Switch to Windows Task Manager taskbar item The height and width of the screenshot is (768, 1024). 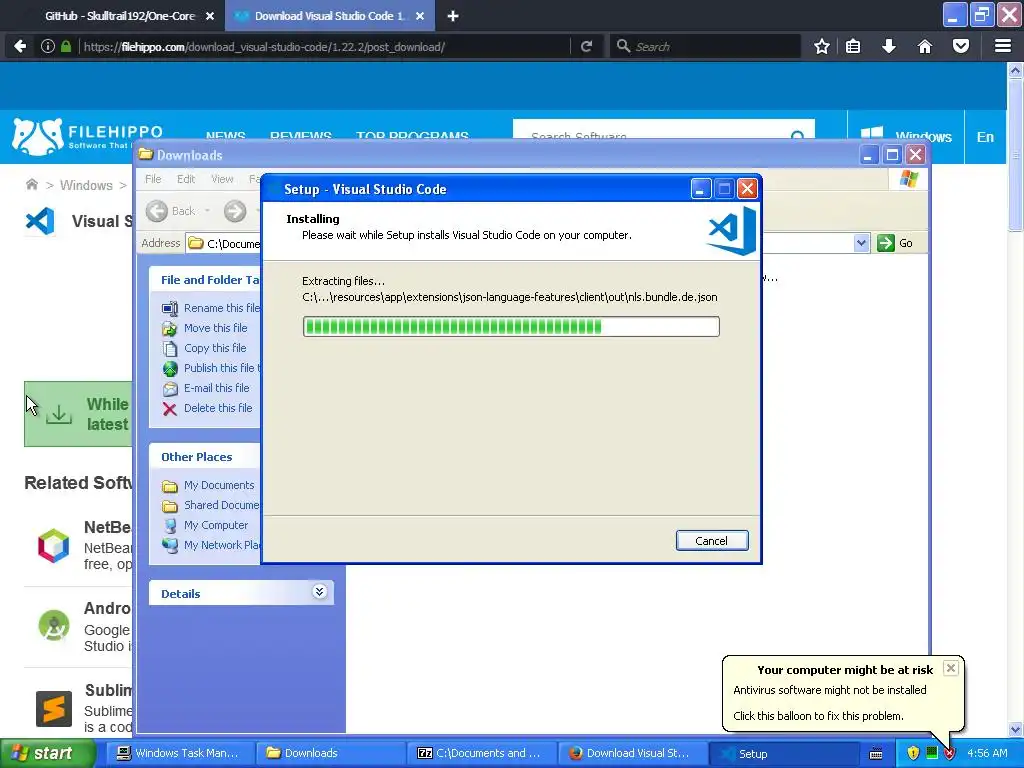click(178, 753)
